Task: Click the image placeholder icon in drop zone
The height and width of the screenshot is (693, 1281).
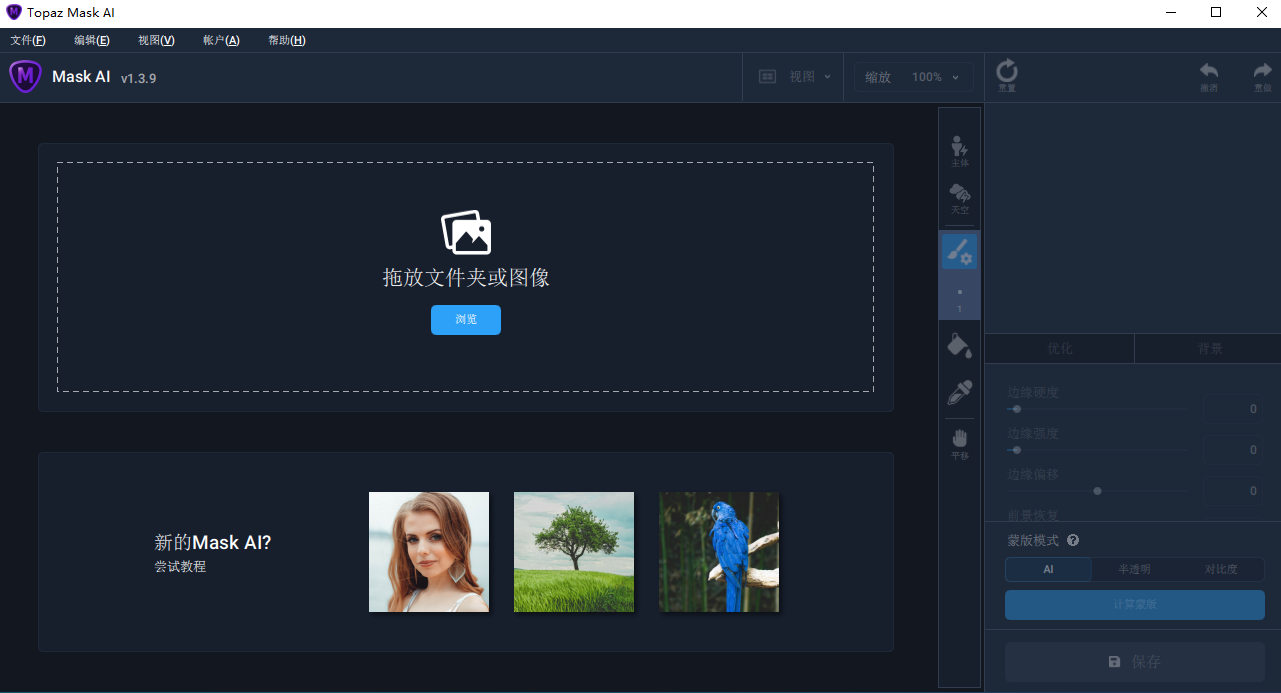Action: (466, 232)
